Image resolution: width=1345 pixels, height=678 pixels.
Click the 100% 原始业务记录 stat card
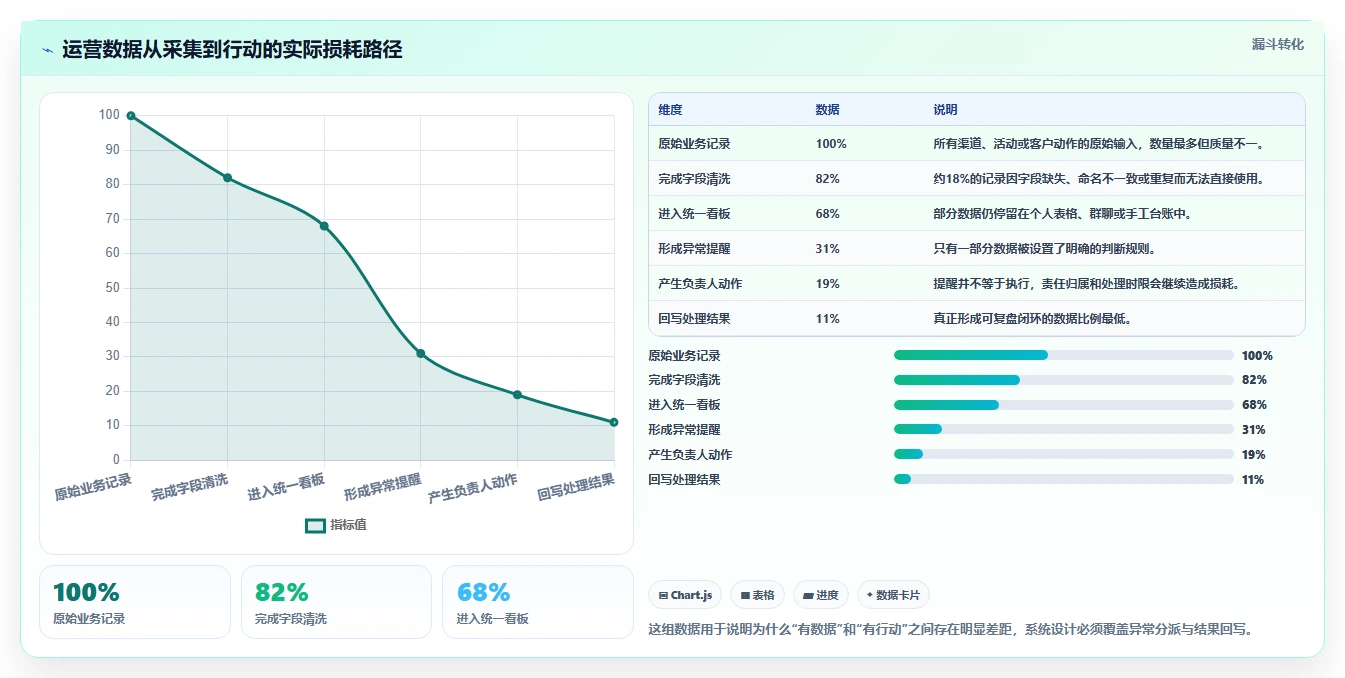[x=135, y=602]
